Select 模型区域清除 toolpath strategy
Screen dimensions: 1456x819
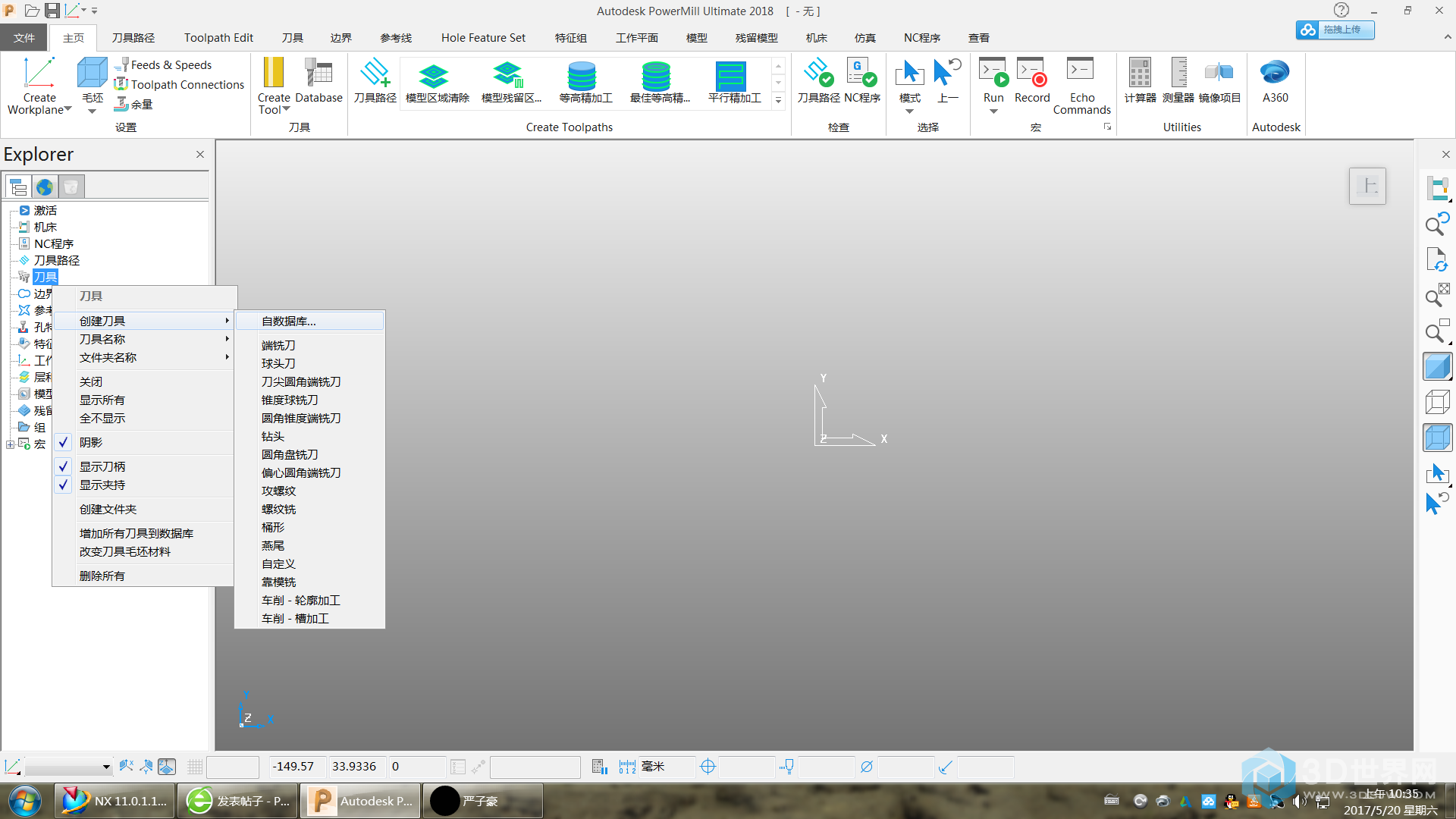pyautogui.click(x=437, y=82)
